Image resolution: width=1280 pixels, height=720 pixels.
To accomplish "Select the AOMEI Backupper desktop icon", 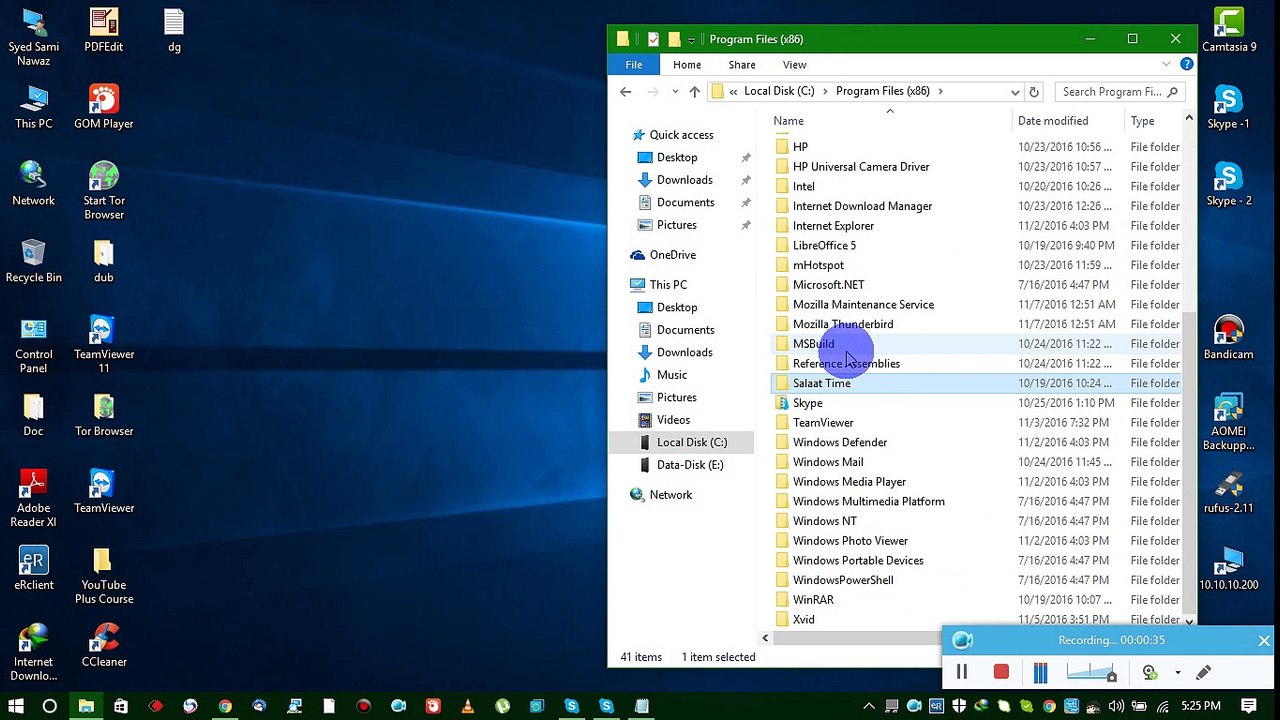I will point(1228,422).
